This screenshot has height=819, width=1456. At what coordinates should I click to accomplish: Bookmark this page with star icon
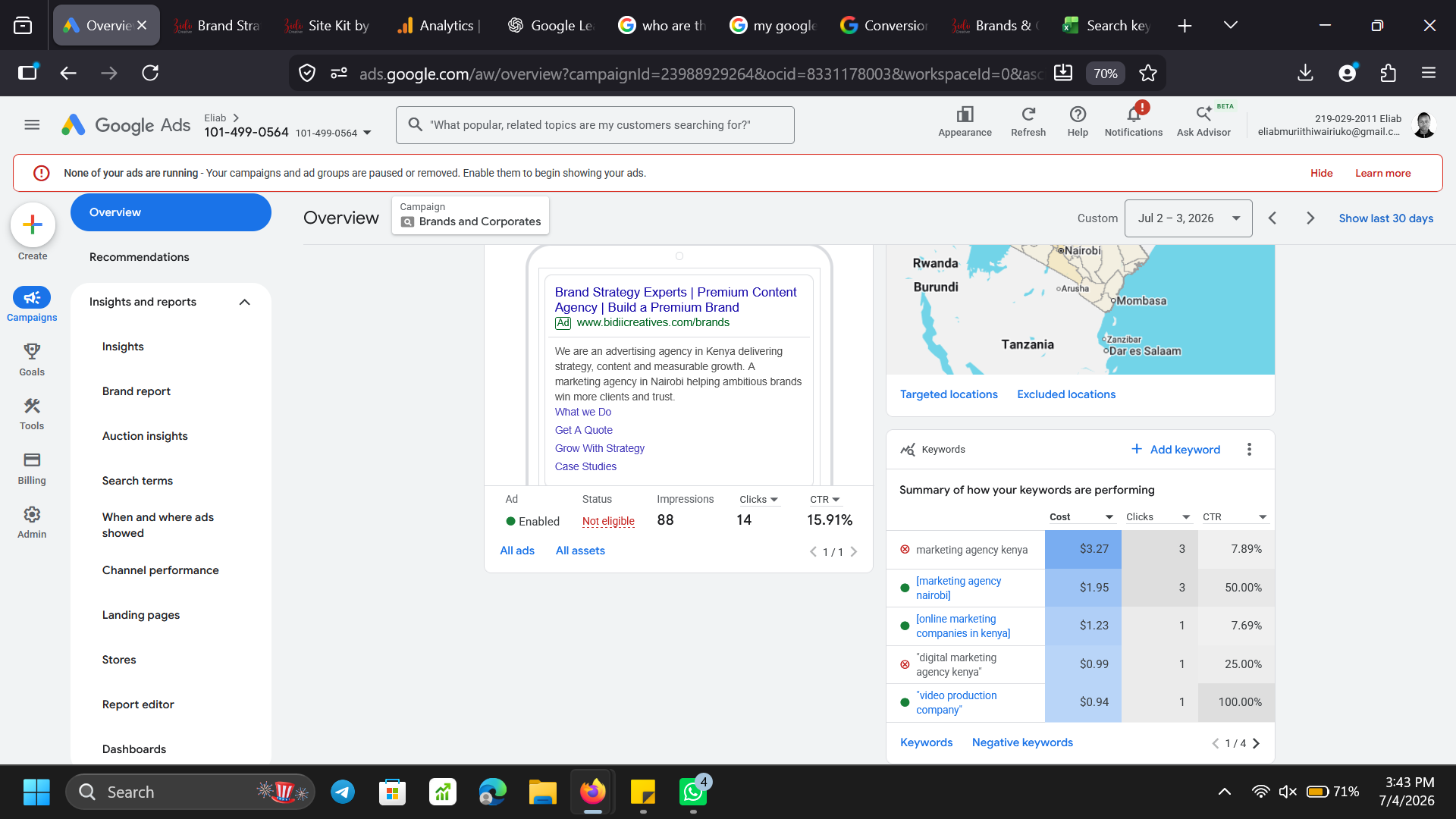click(x=1148, y=73)
